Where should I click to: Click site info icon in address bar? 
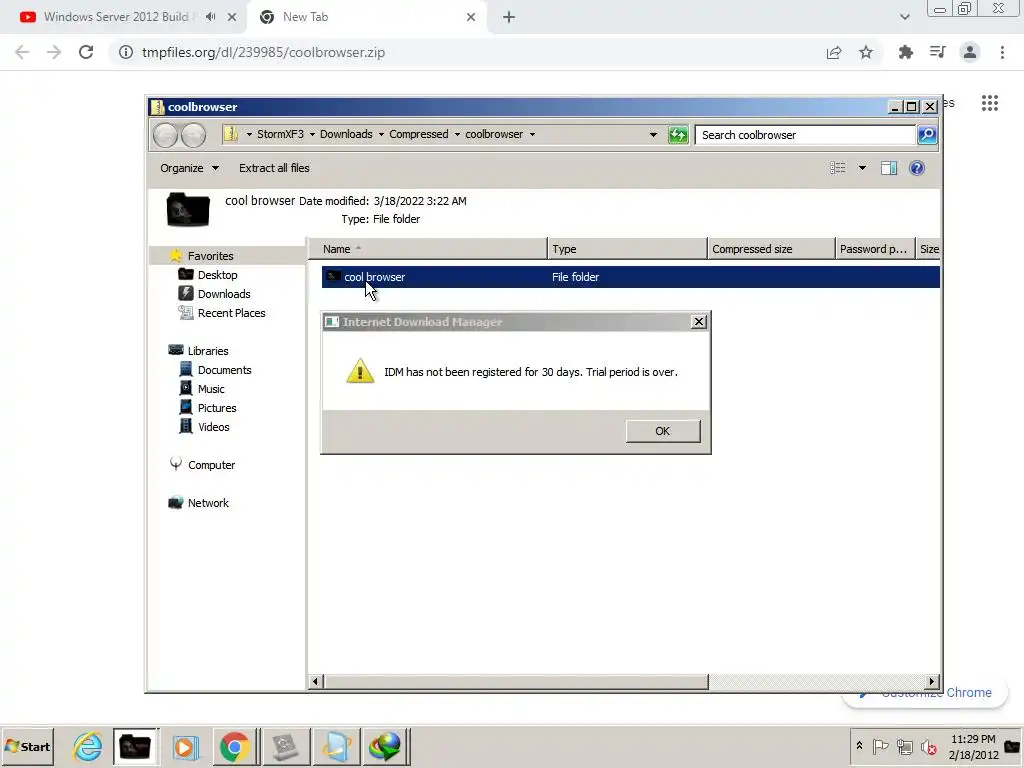click(x=125, y=52)
